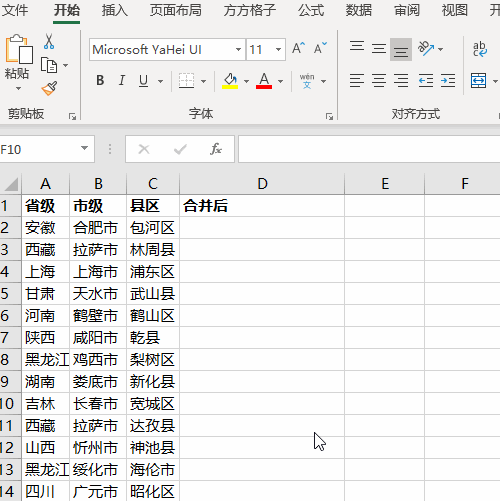
Task: Expand phonetic guide dropdown arrow
Action: (x=323, y=81)
